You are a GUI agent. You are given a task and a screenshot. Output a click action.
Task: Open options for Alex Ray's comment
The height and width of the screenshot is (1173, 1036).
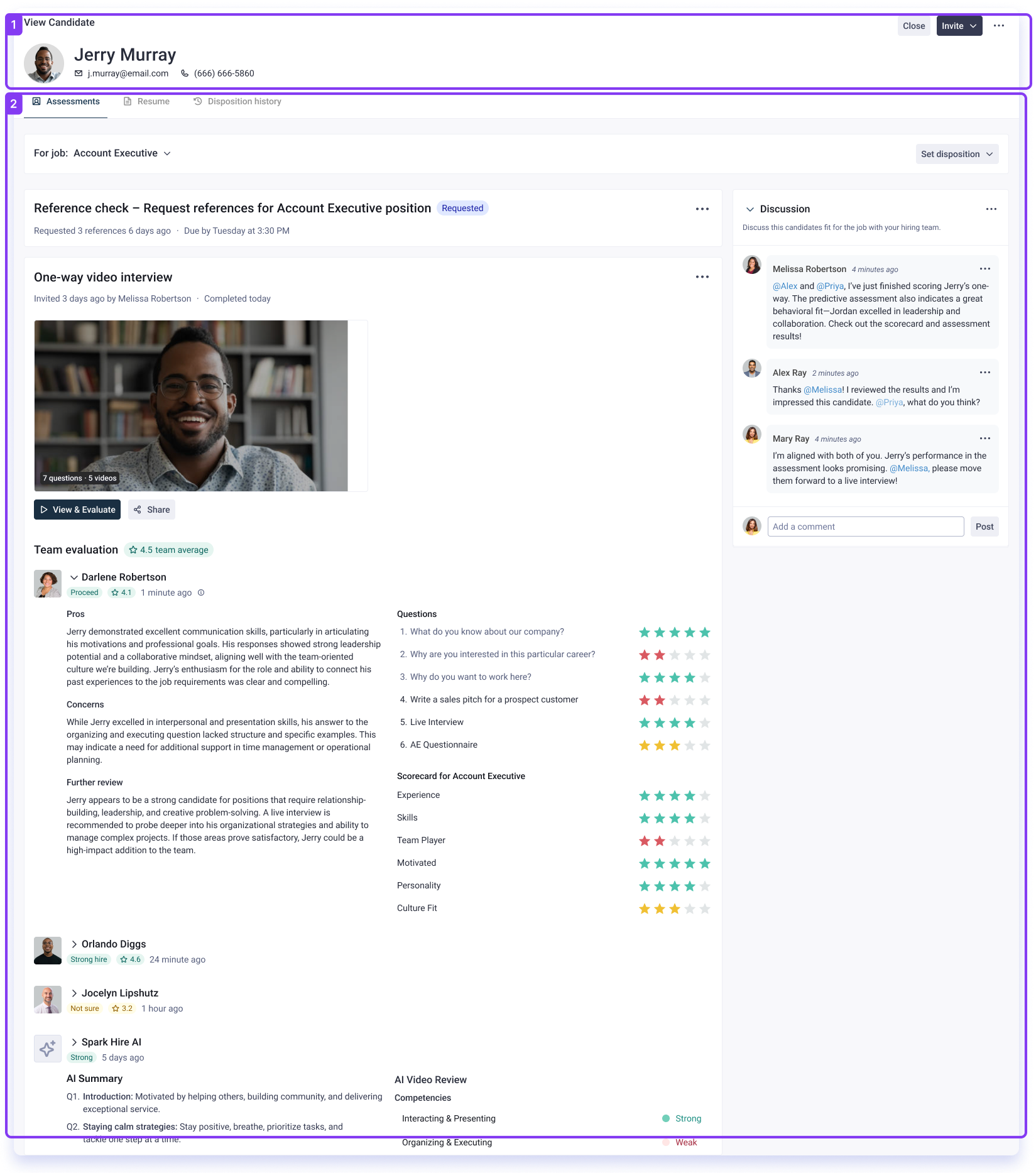(x=985, y=373)
